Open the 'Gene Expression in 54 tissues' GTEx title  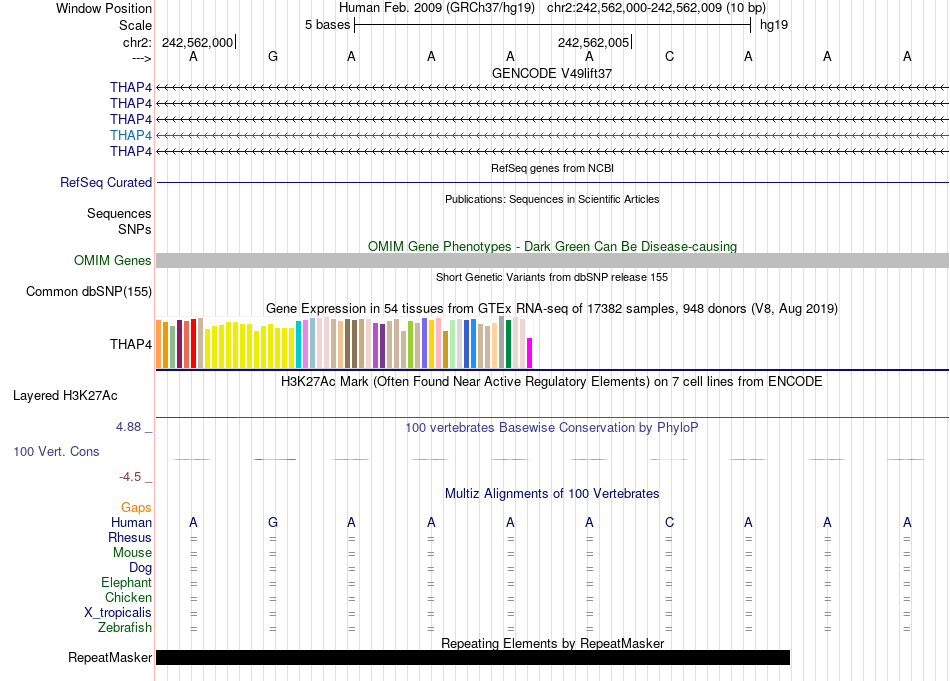pos(552,308)
